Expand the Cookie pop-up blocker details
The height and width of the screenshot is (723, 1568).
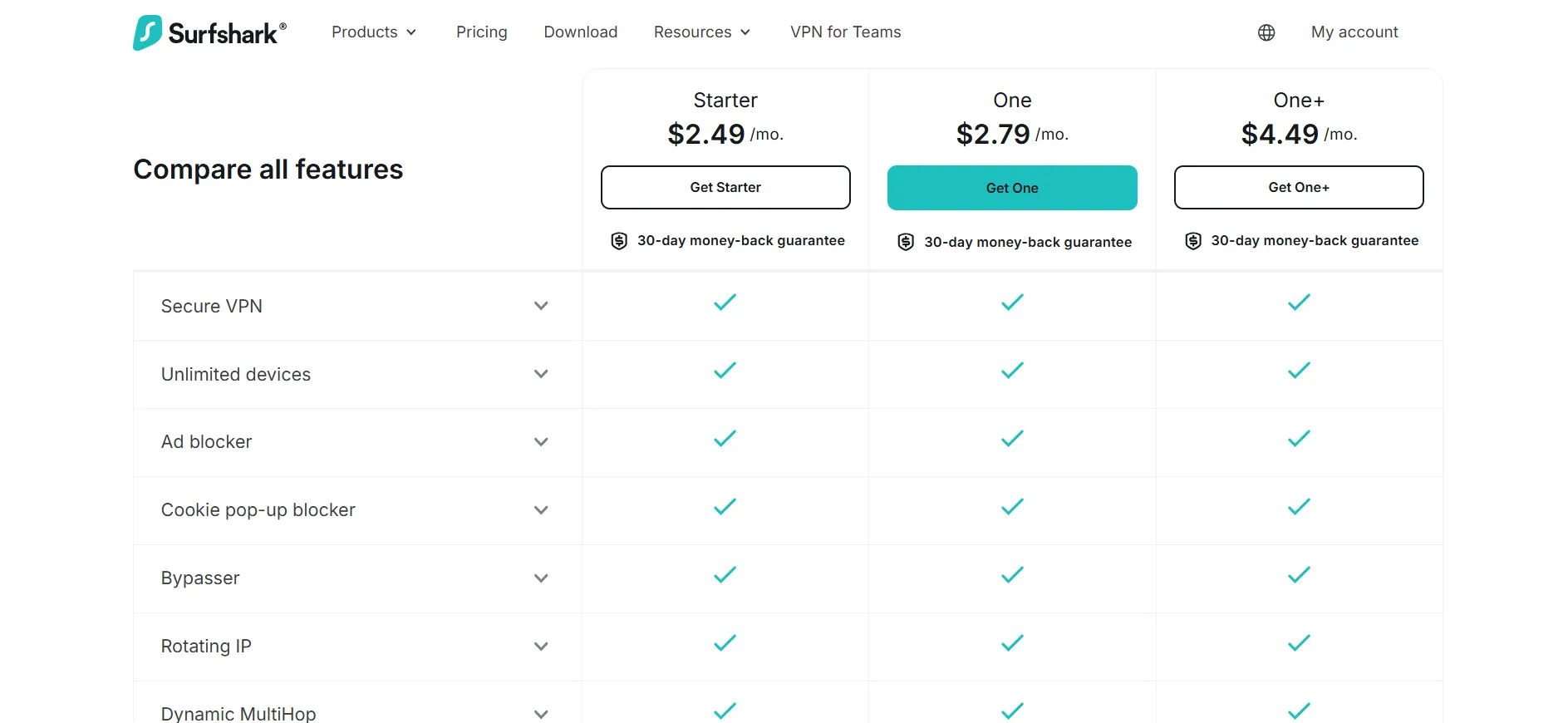pos(357,510)
